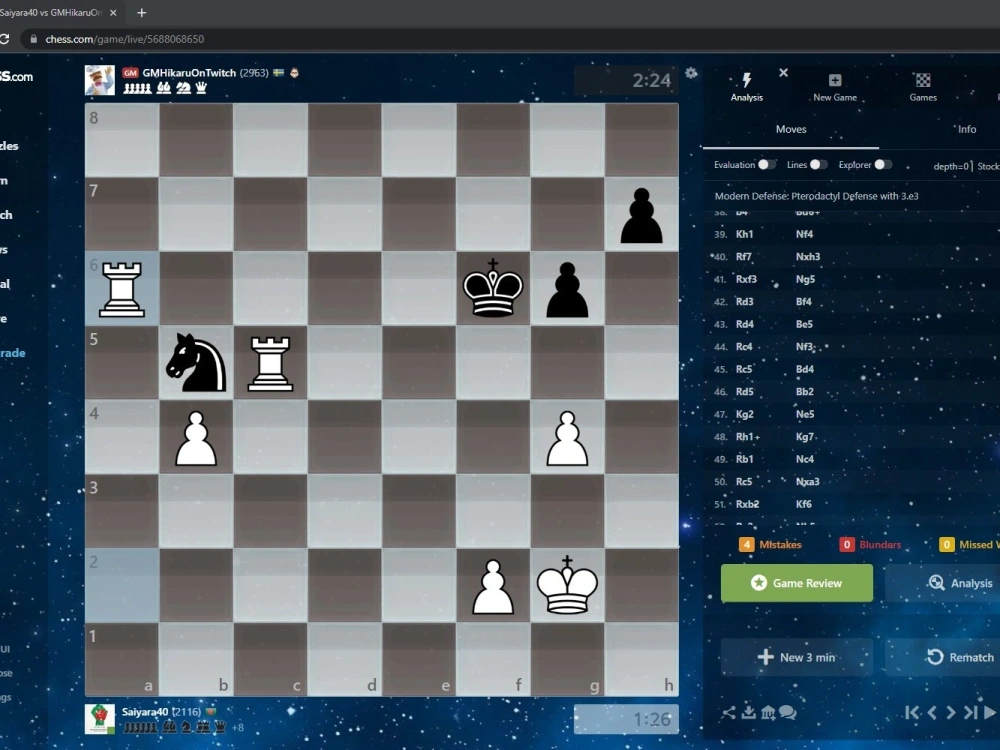Click move Kf6 in move list
The height and width of the screenshot is (750, 1000).
(x=804, y=504)
